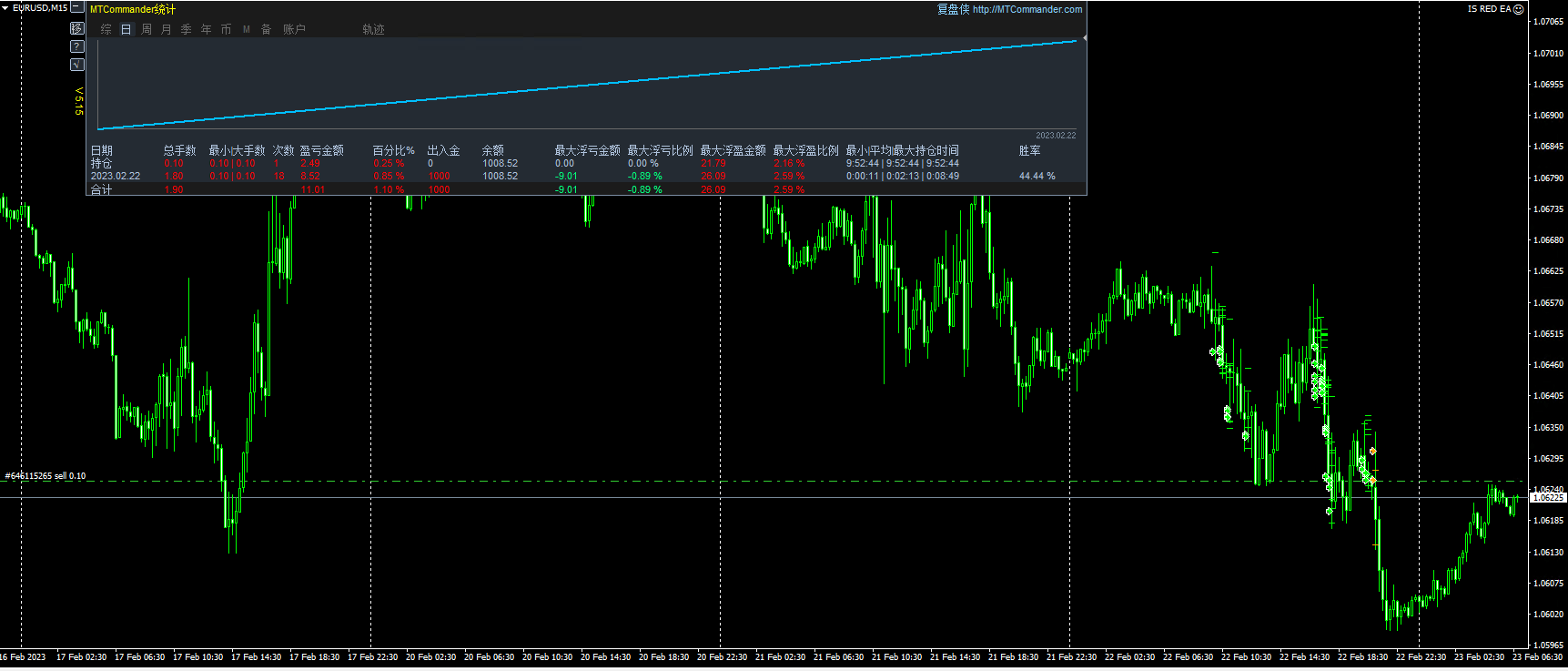Click the 盈亏金额 column header

tap(322, 150)
